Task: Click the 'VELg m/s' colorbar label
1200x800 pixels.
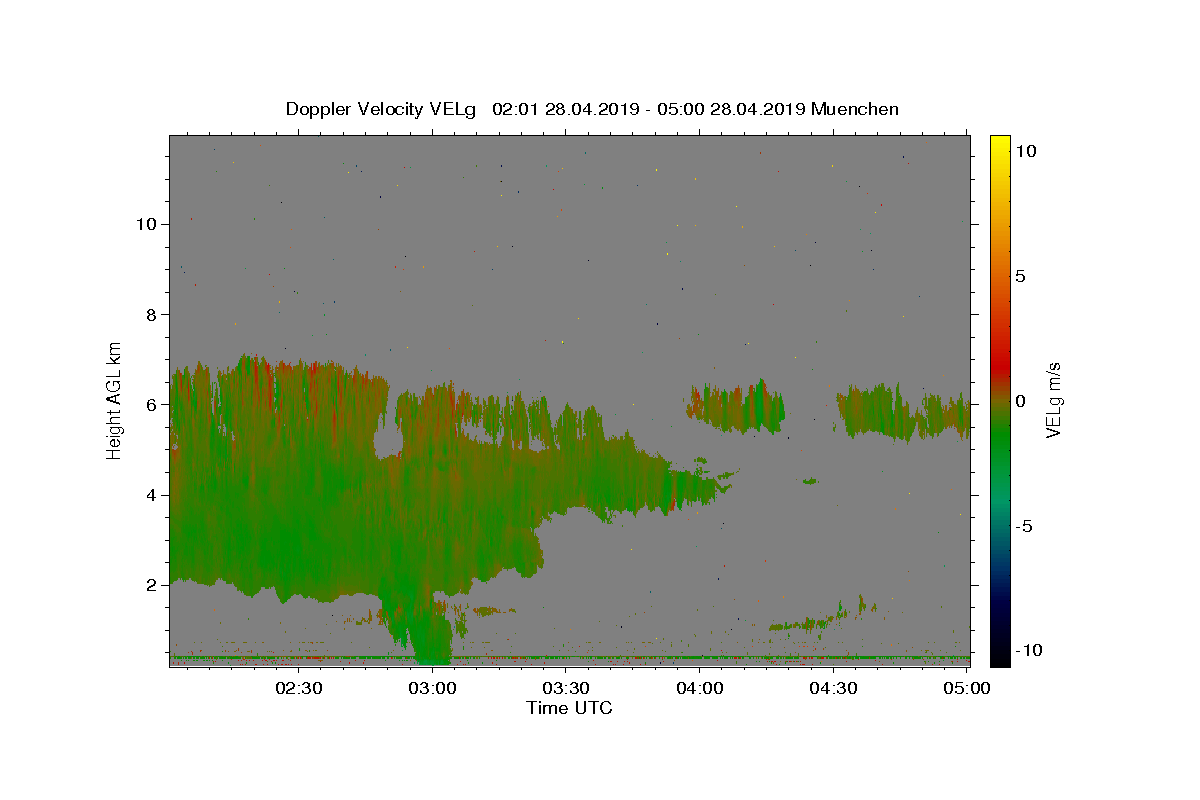Action: tap(1053, 400)
